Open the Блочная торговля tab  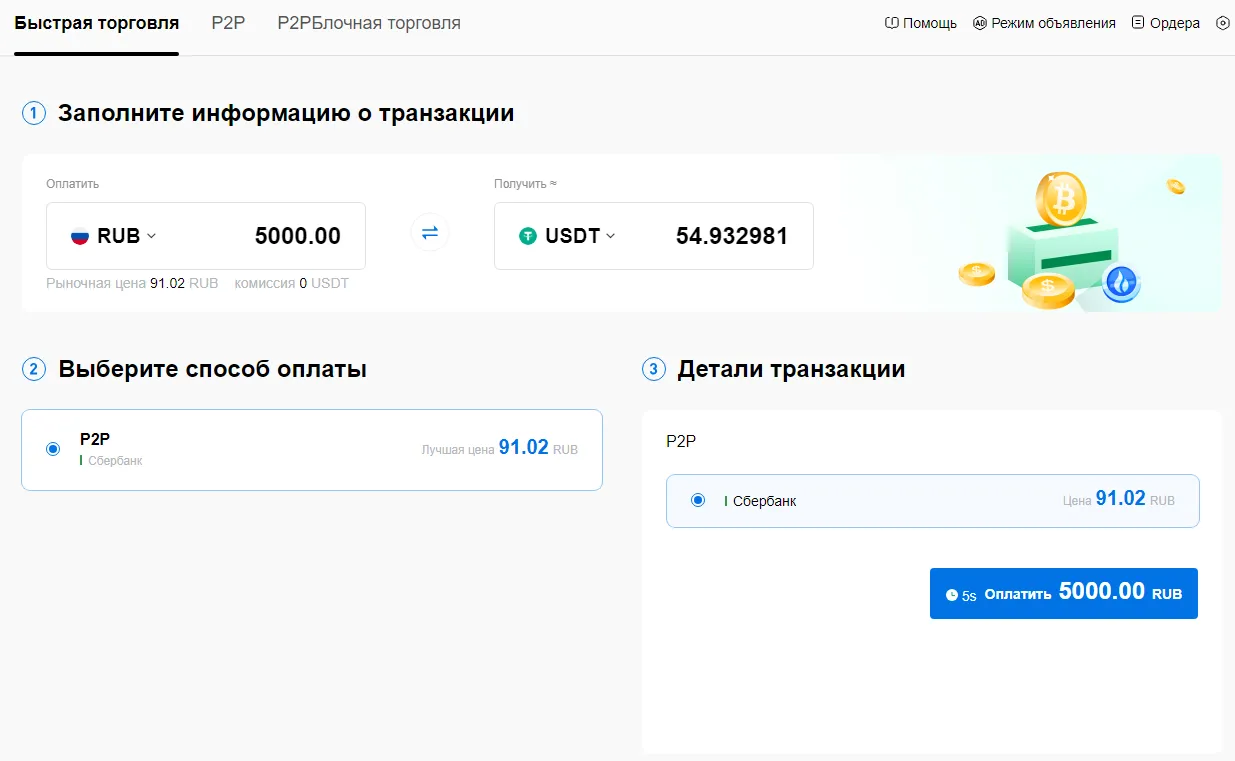(367, 22)
